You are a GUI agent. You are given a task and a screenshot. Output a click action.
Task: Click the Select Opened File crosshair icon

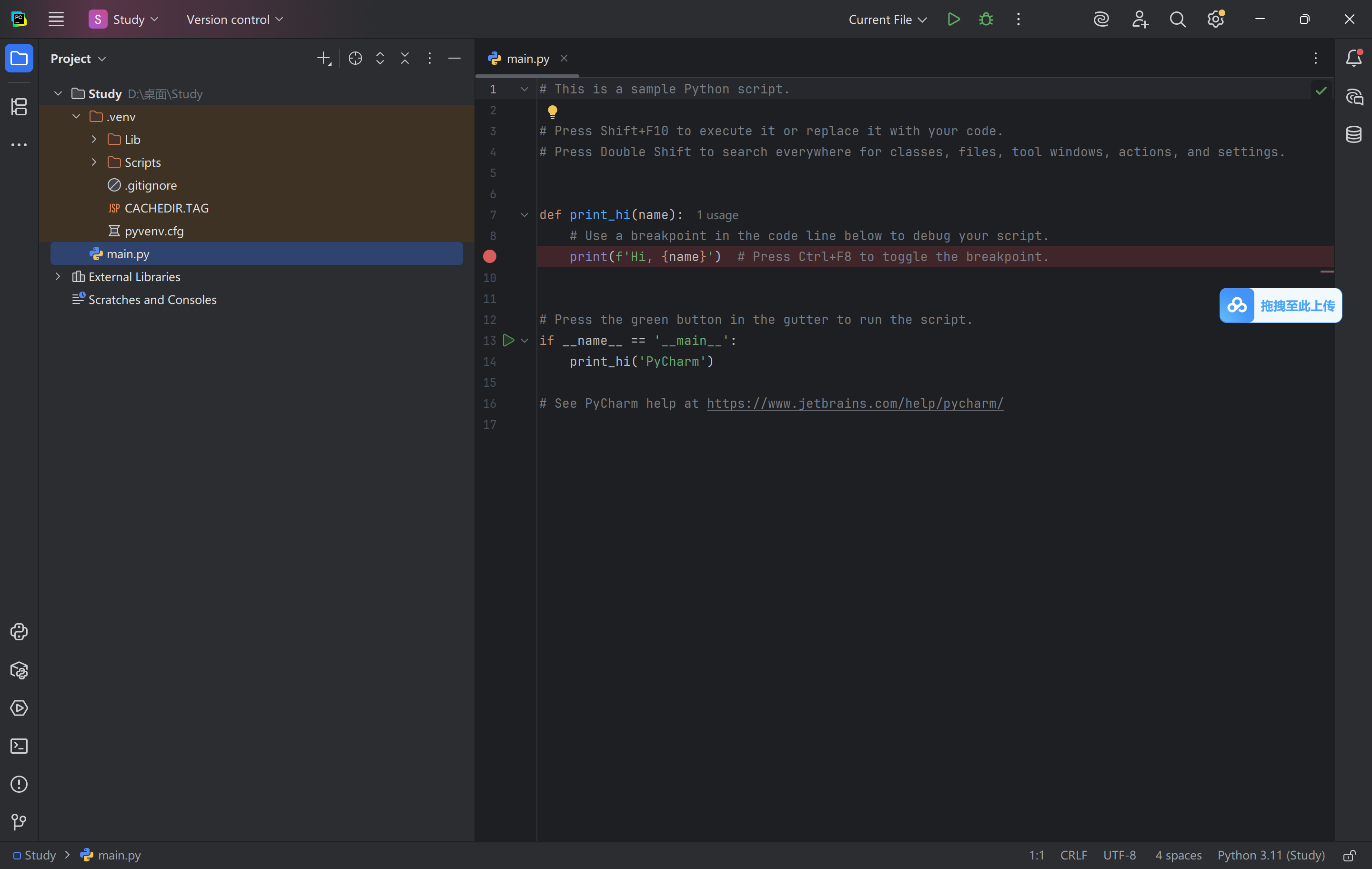(355, 58)
